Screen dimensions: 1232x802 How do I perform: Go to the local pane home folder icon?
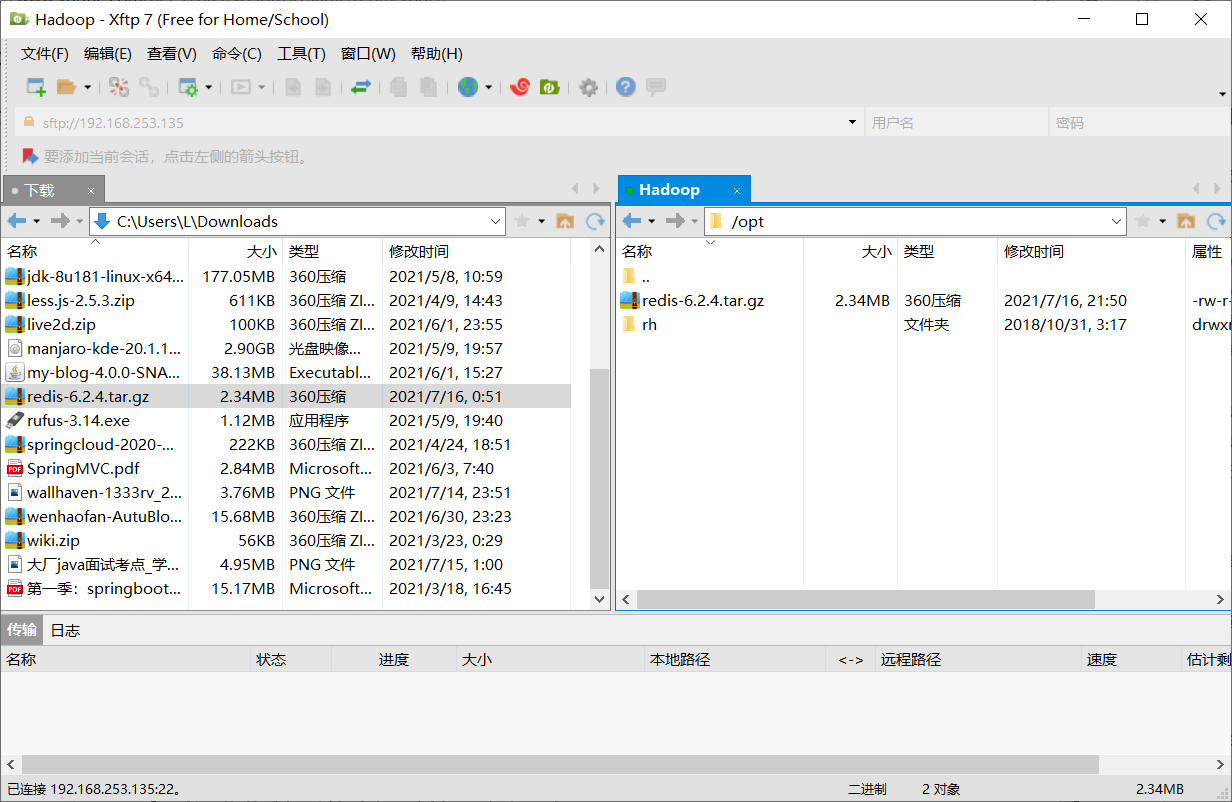565,221
